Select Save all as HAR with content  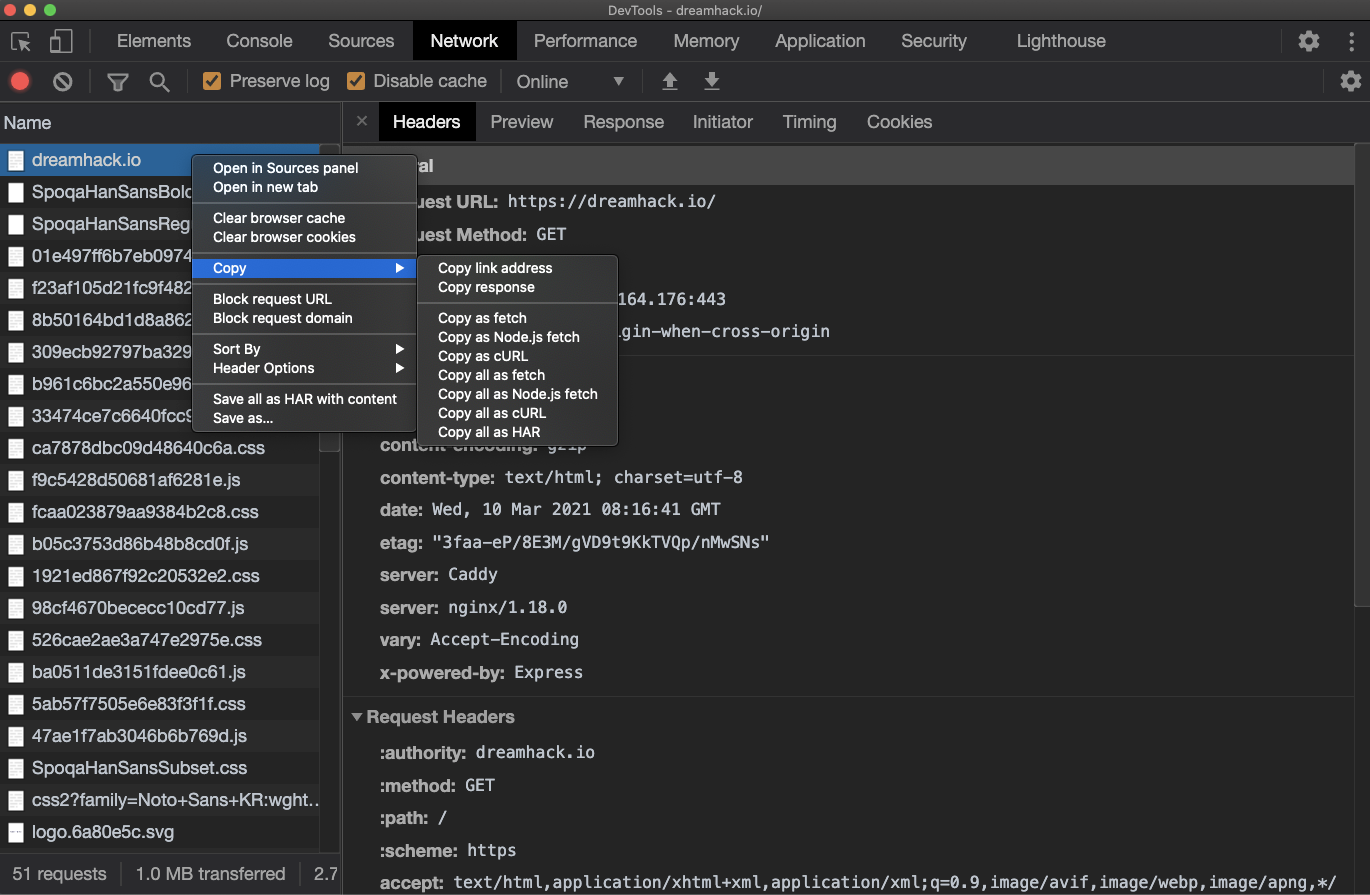[305, 399]
